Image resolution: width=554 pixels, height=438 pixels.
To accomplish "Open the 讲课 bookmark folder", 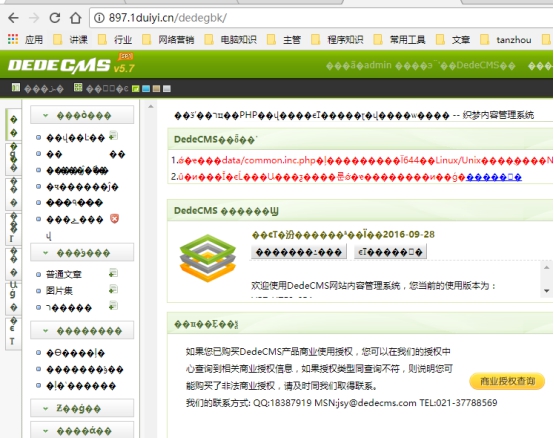I will (70, 39).
